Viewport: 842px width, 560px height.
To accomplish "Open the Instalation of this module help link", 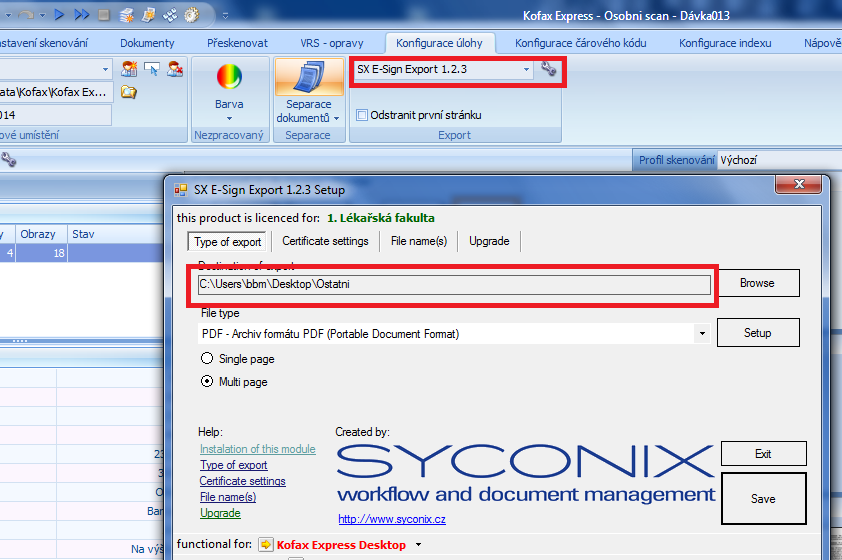I will click(x=258, y=449).
